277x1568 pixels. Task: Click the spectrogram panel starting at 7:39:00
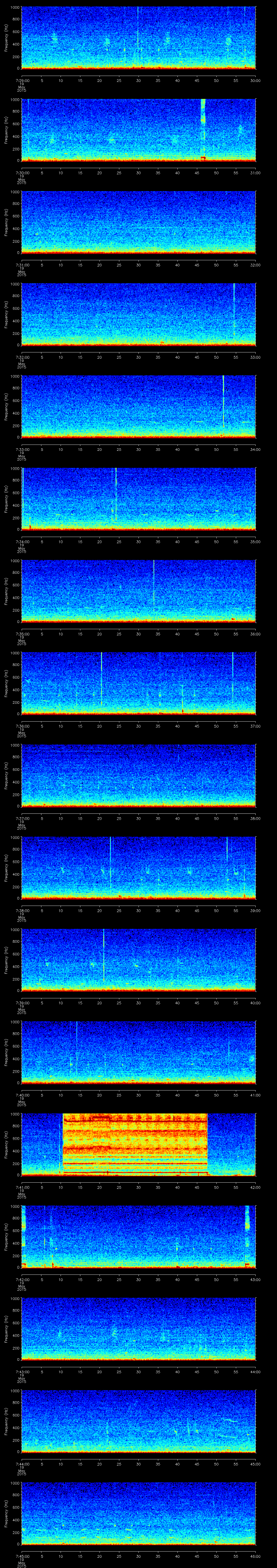(138, 960)
